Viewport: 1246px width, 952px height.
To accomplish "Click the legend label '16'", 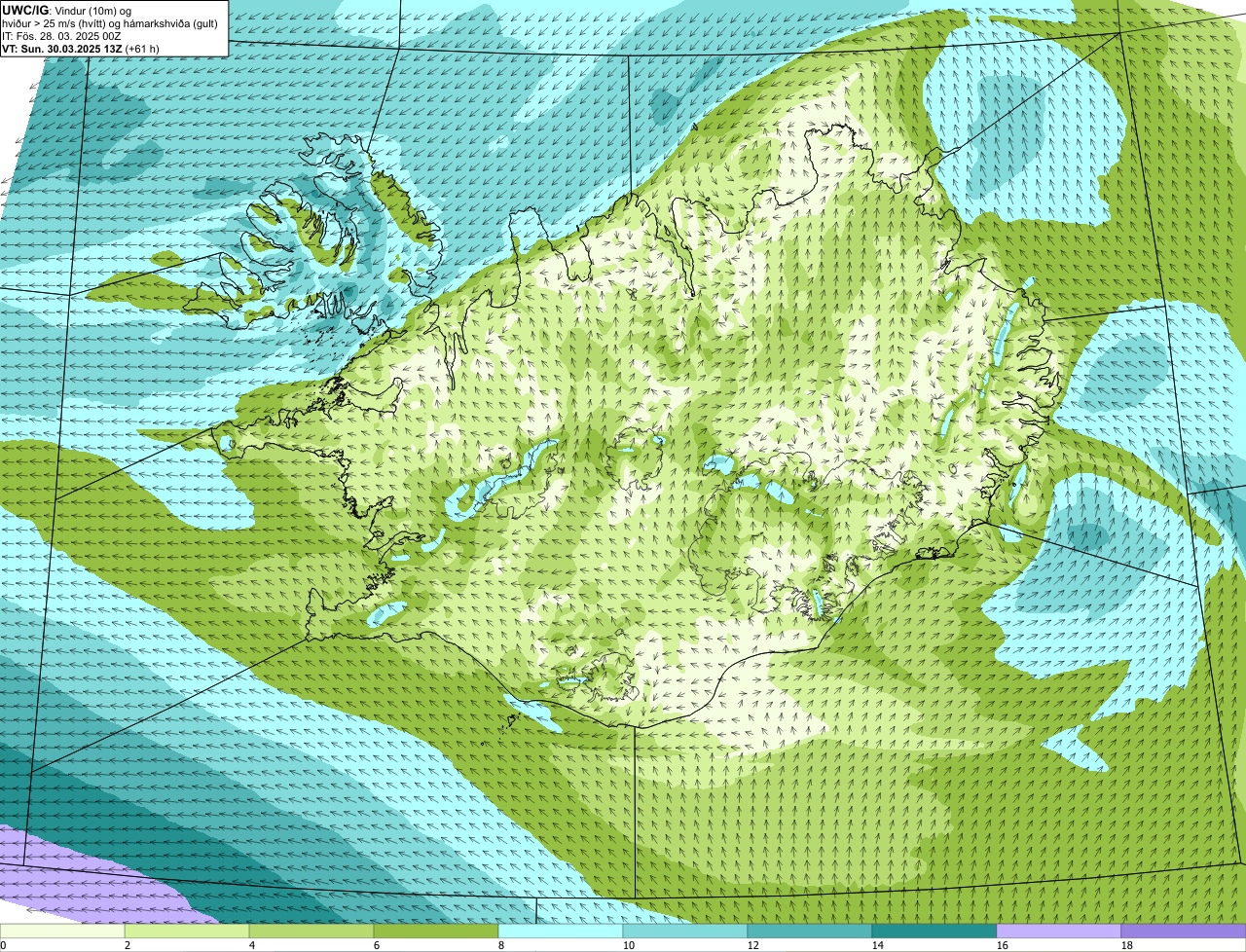I will 1002,945.
